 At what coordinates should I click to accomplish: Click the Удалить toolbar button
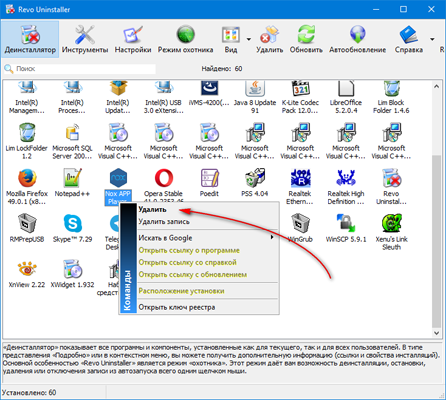[x=269, y=39]
